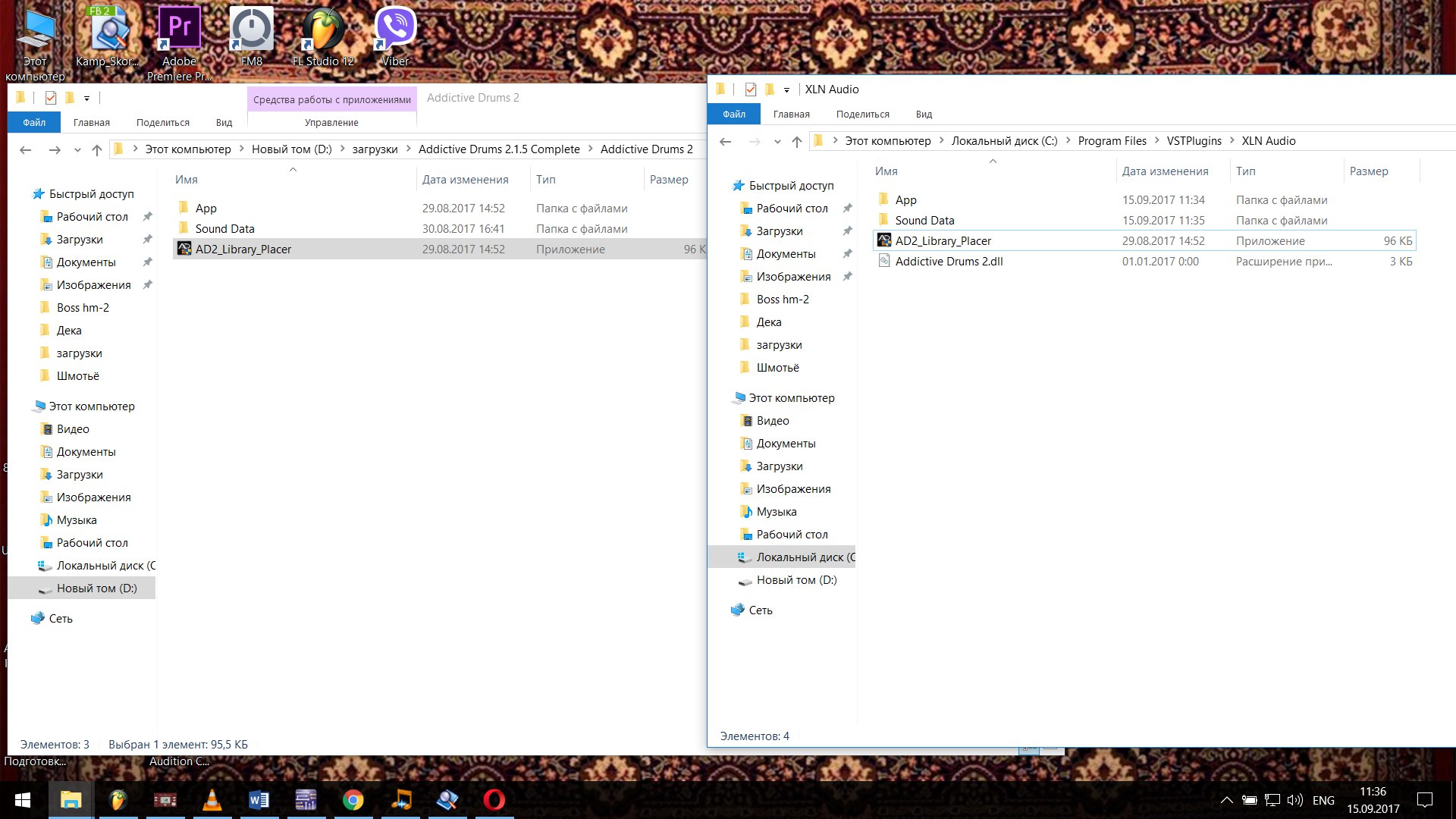This screenshot has height=819, width=1456.
Task: Open quick access toolbar dropdown in Addictive Drums 2 title bar
Action: click(x=86, y=99)
